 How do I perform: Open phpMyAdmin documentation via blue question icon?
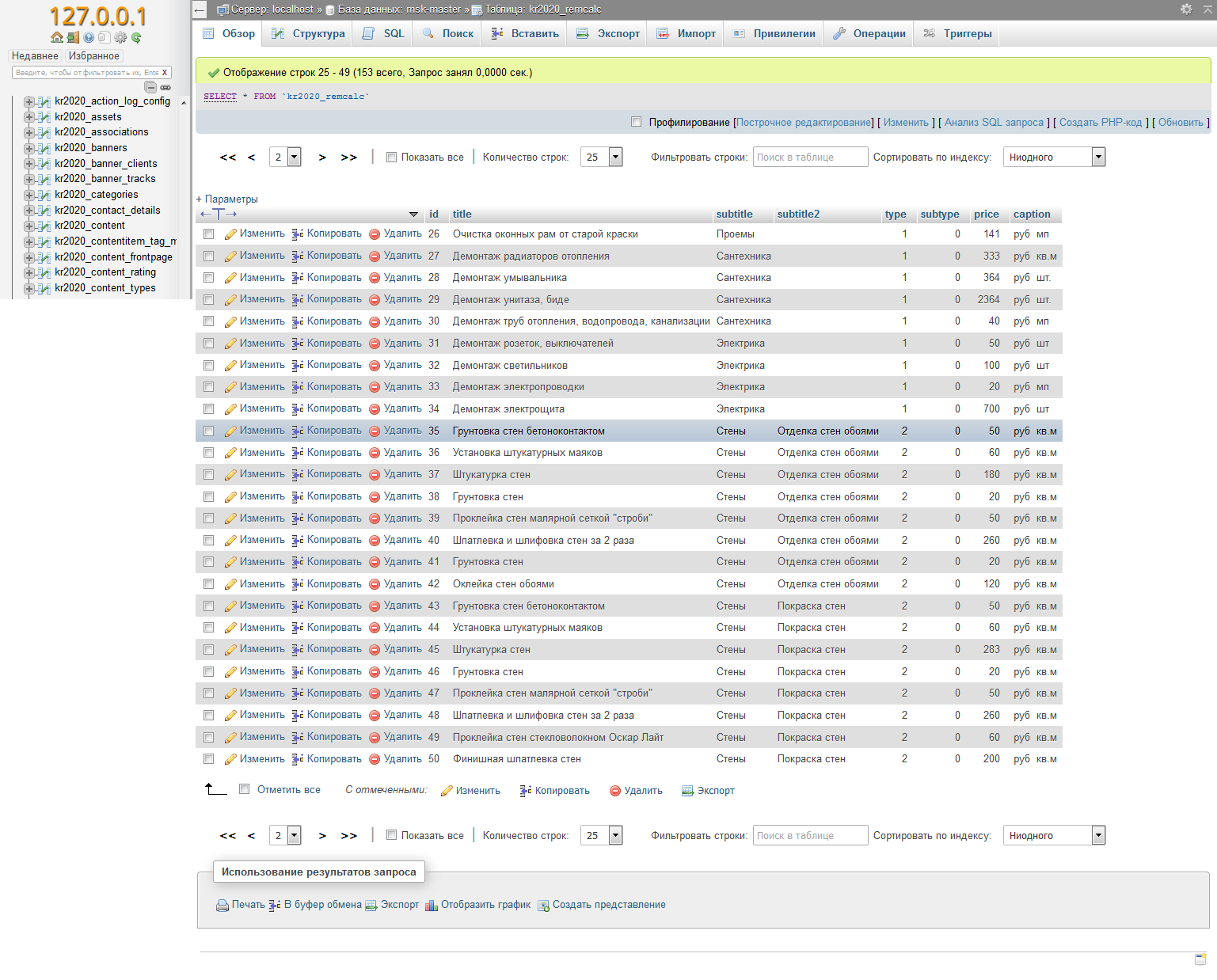click(x=89, y=37)
